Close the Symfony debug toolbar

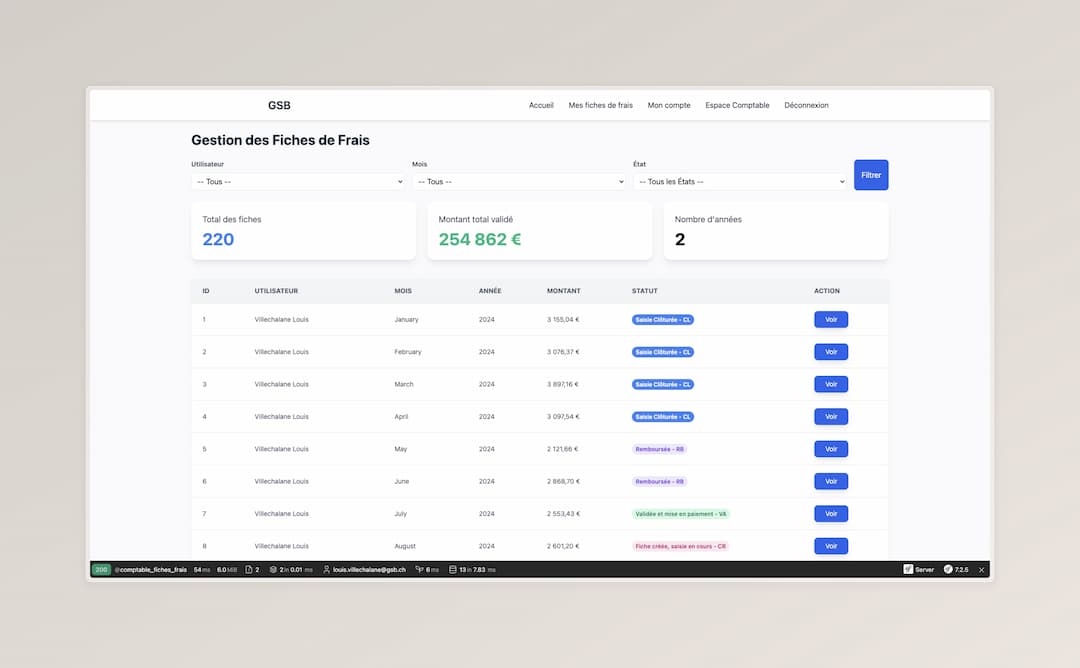(x=981, y=569)
